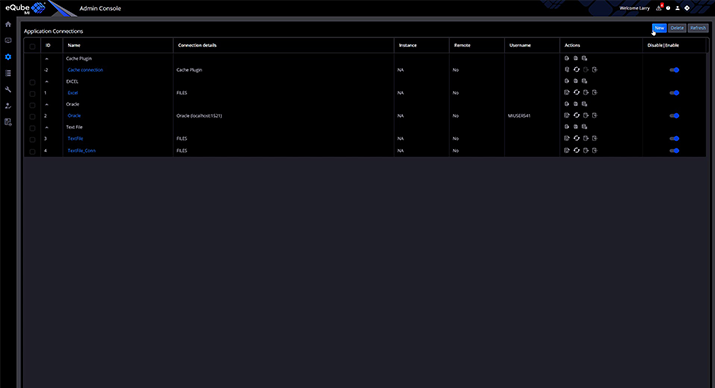Screen dimensions: 715x388
Task: Toggle the Excel connection enable switch
Action: 674,93
